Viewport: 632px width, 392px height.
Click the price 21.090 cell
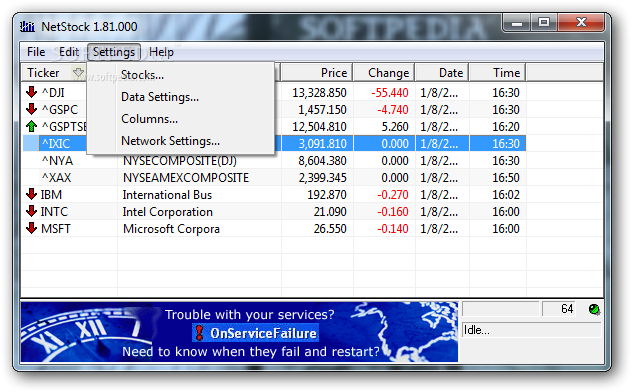[330, 212]
